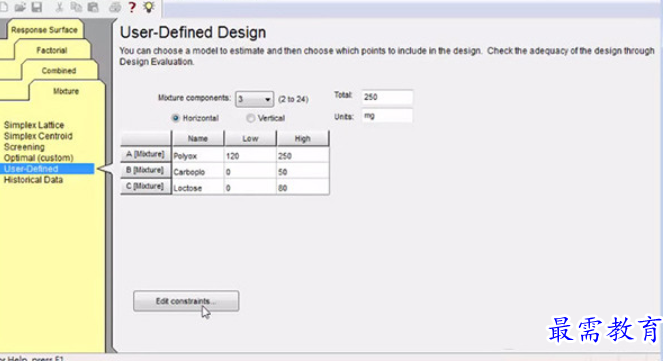Image resolution: width=670 pixels, height=361 pixels.
Task: Choose Optimal (custom) design
Action: 38,158
